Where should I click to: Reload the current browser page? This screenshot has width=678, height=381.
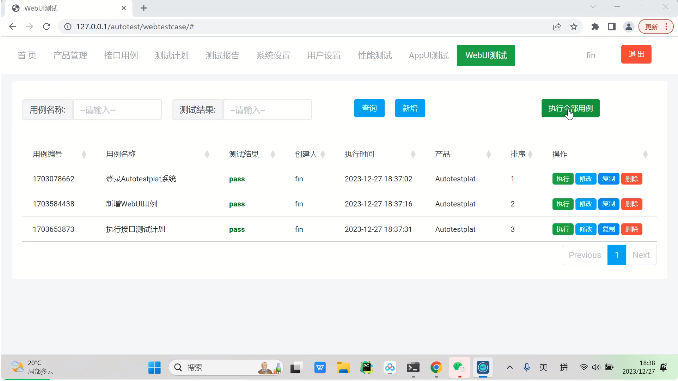(46, 27)
